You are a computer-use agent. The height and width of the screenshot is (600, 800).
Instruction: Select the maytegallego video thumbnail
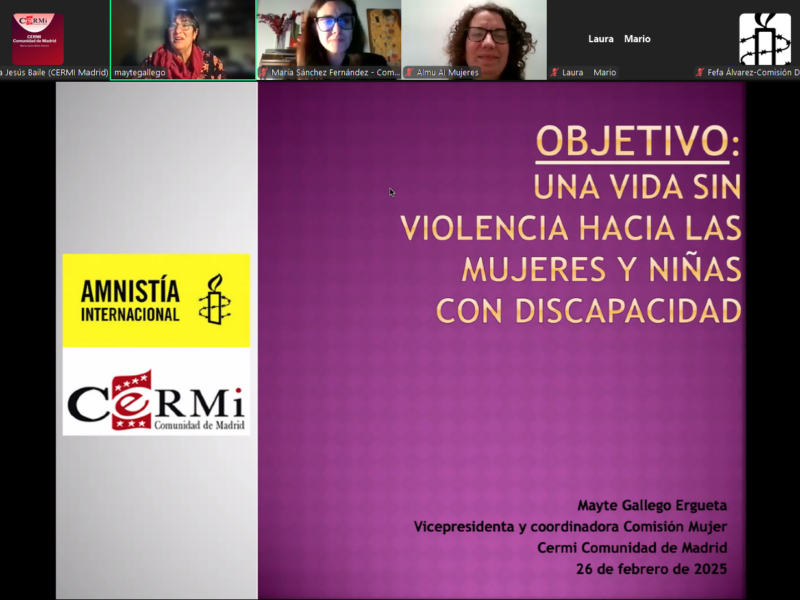(183, 40)
